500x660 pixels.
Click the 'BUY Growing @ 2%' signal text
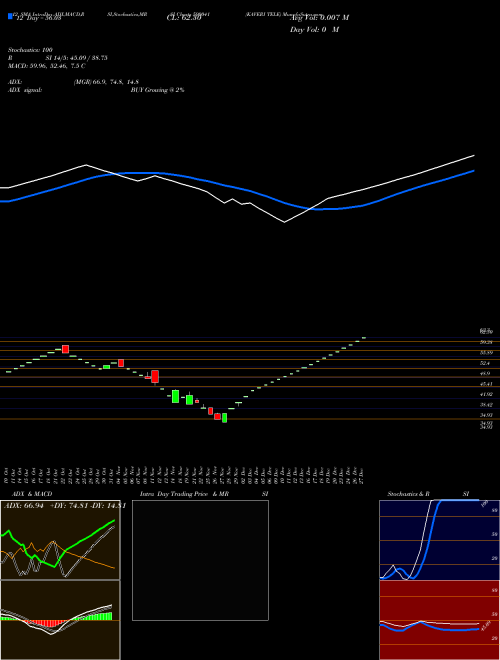pyautogui.click(x=157, y=90)
